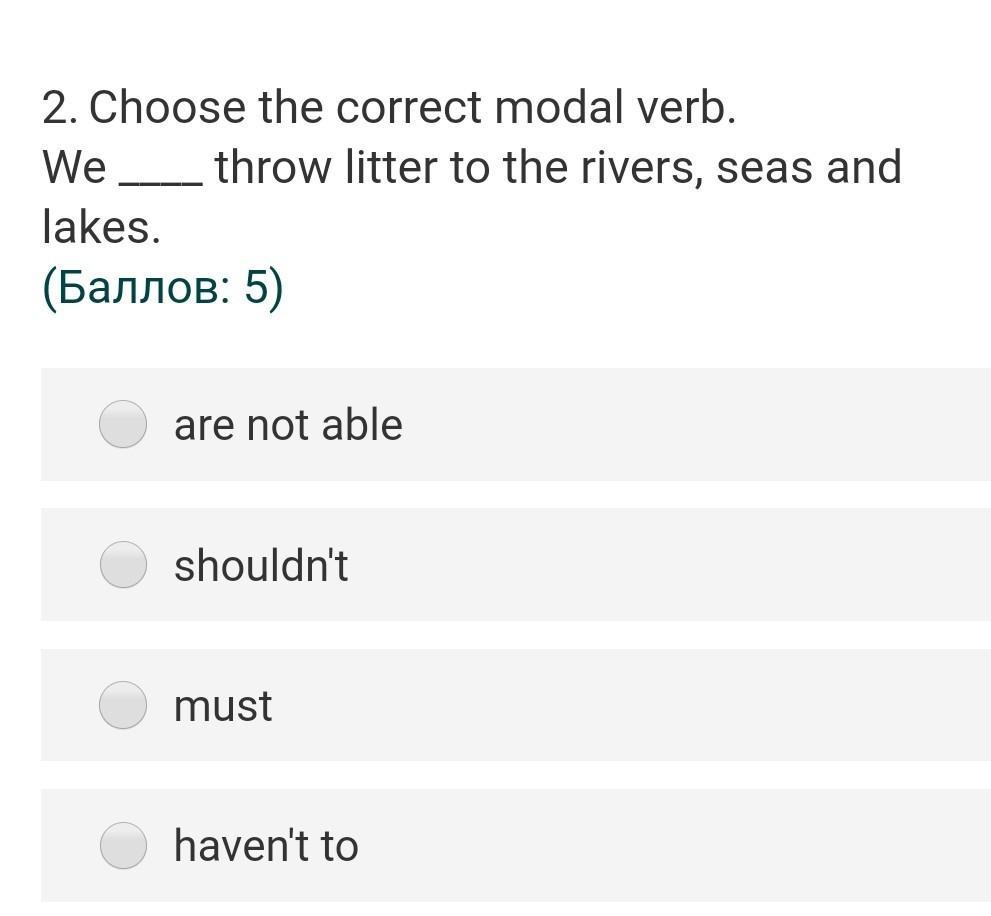Click empty area right of "haven't to"
This screenshot has width=991, height=916.
click(680, 845)
